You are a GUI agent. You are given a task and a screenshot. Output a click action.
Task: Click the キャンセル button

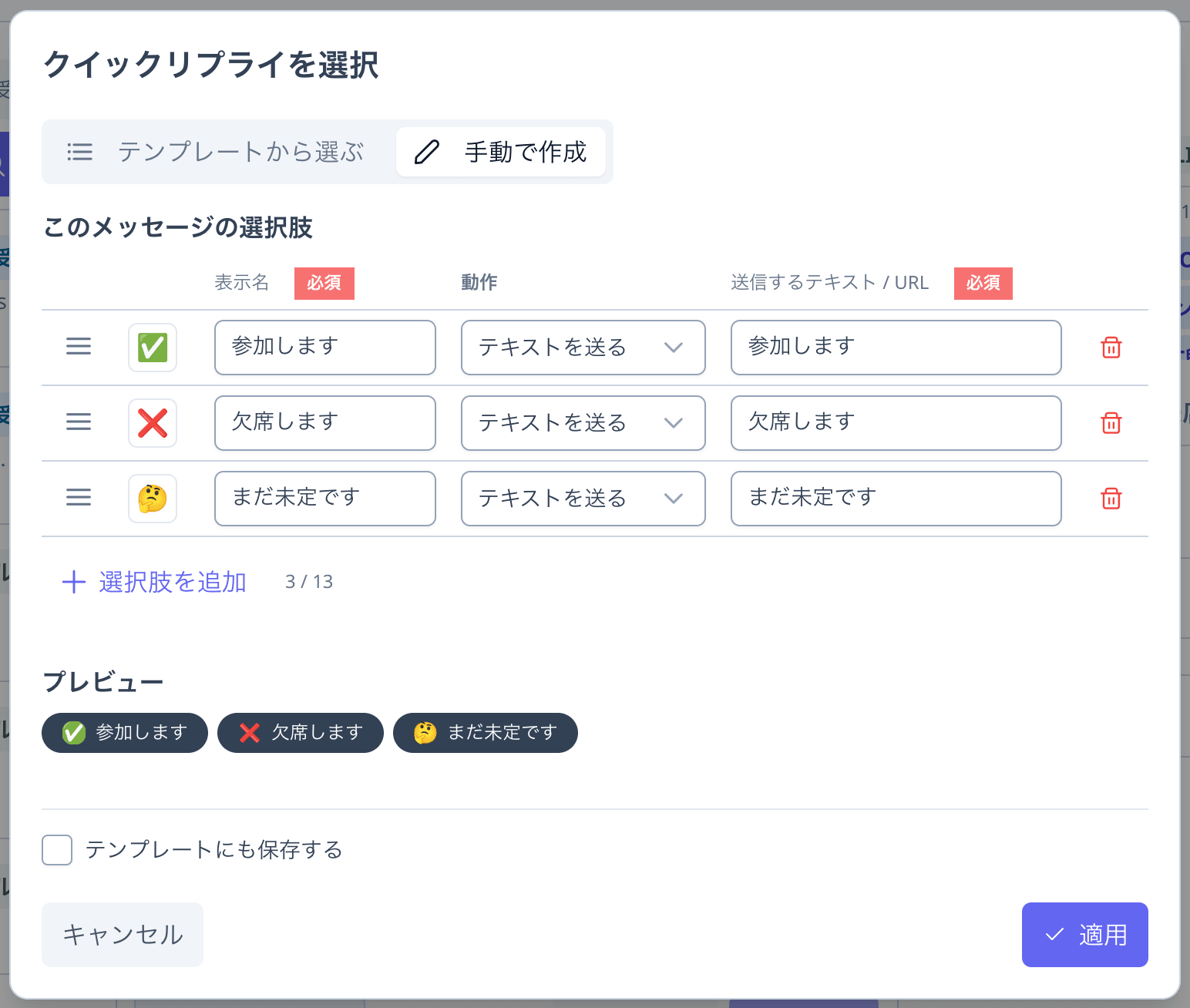click(x=123, y=935)
